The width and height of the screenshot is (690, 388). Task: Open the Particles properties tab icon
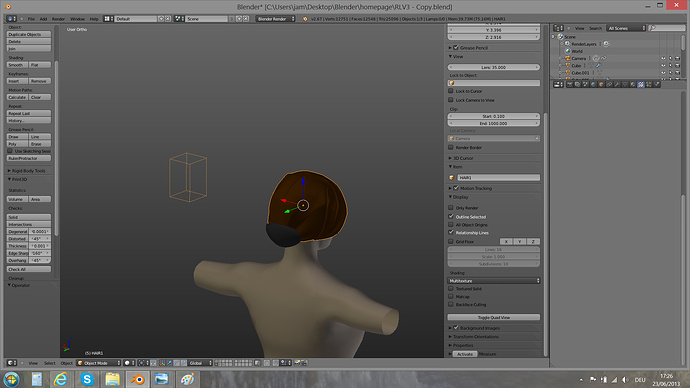tap(649, 84)
